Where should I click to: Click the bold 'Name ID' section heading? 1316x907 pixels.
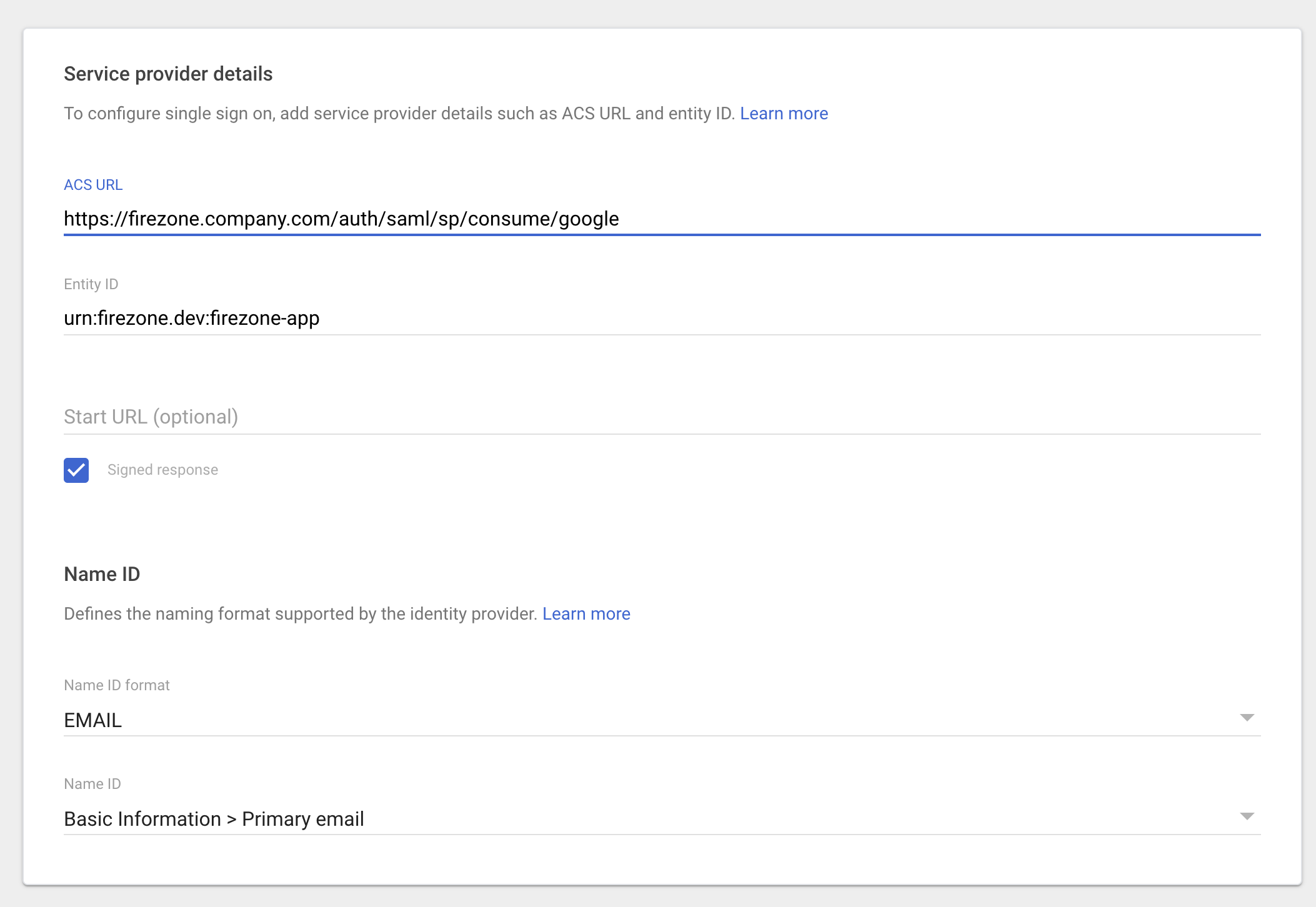[x=102, y=574]
